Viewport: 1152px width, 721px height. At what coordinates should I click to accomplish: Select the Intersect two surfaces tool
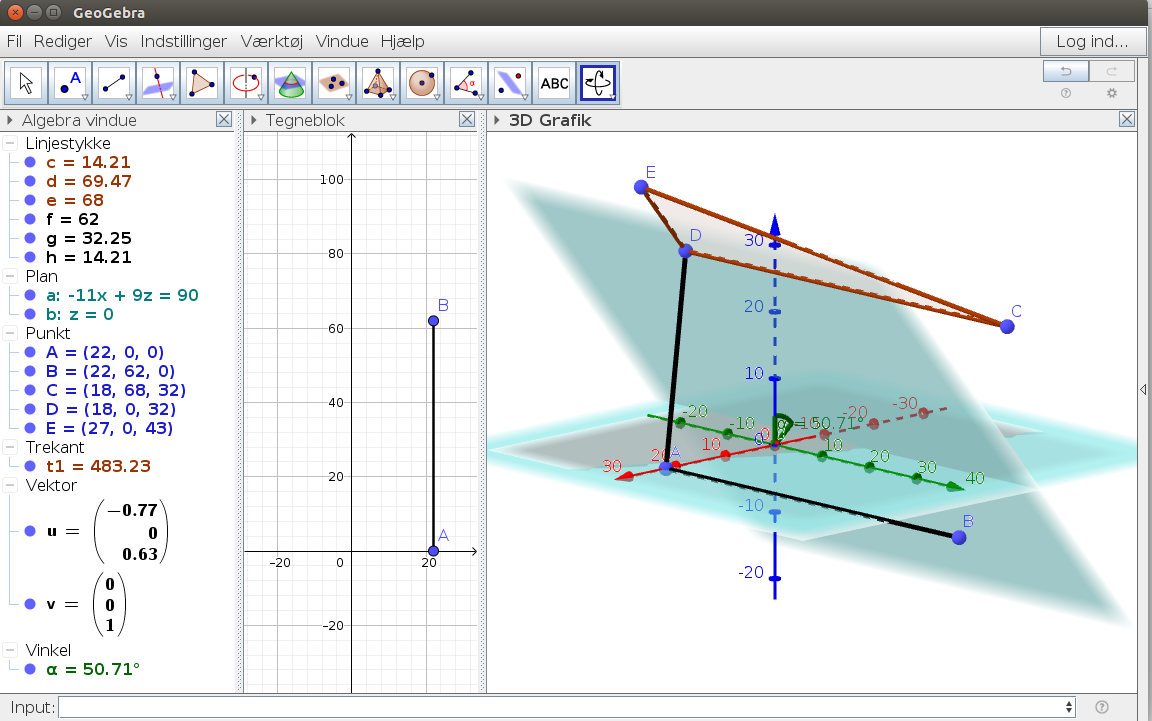[x=290, y=83]
